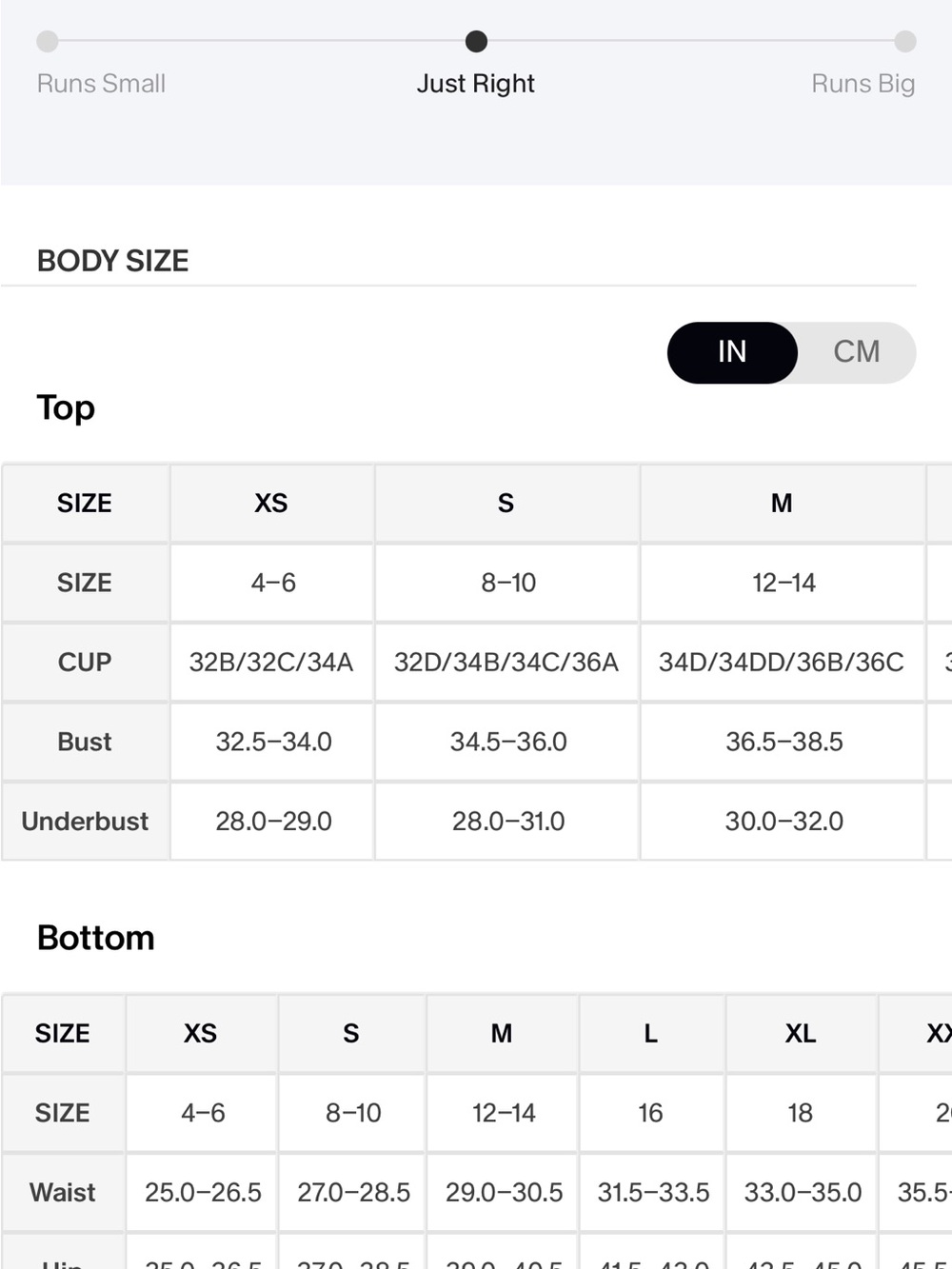The height and width of the screenshot is (1269, 952).
Task: Click Bottom table size 12–14 cell
Action: pyautogui.click(x=504, y=1113)
